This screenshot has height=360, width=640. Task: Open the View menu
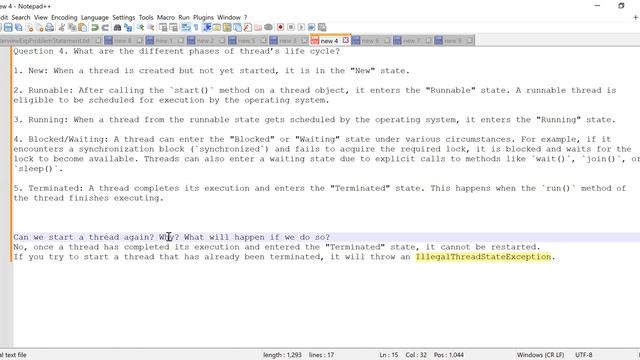(41, 17)
